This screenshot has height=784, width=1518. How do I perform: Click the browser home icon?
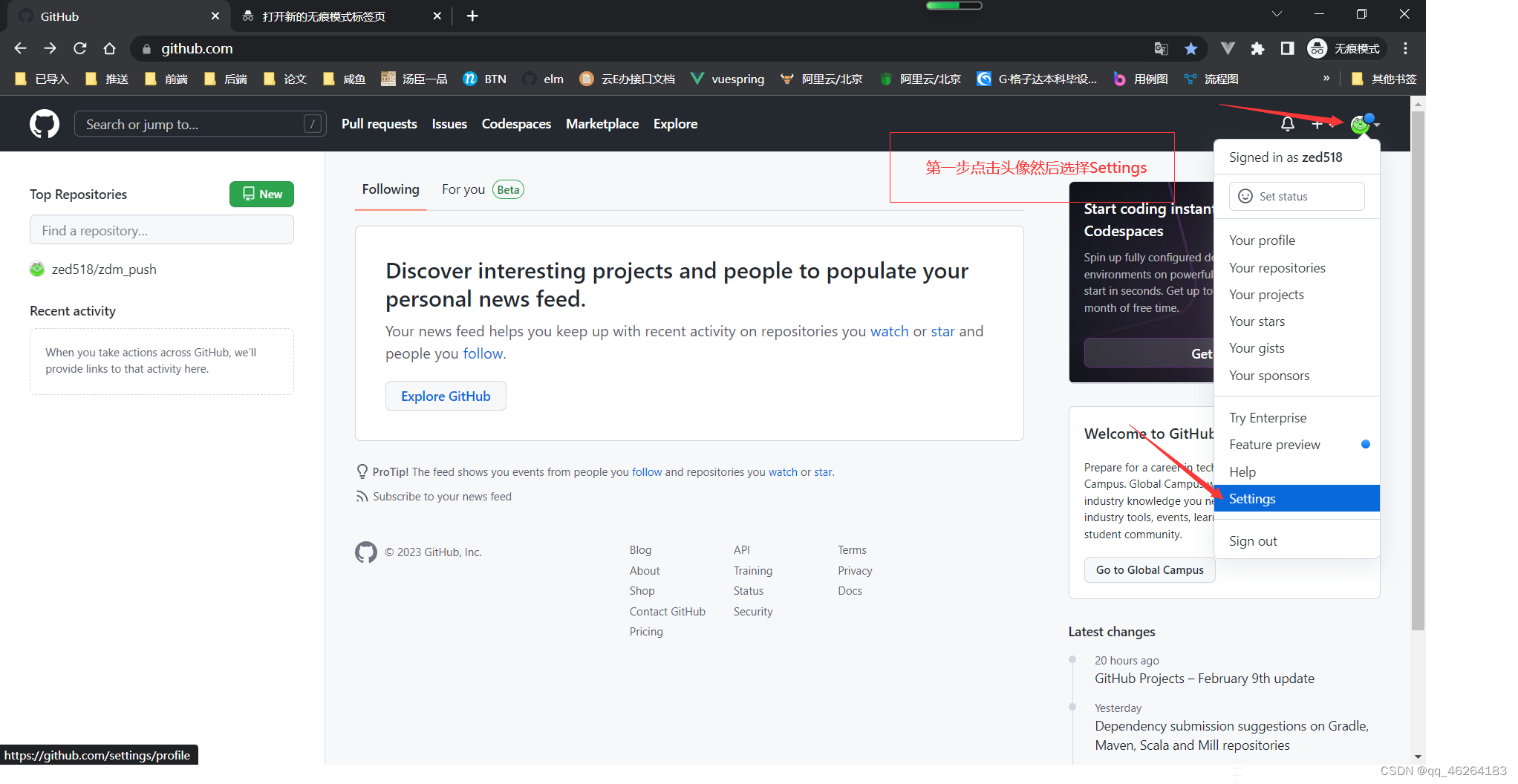point(110,48)
